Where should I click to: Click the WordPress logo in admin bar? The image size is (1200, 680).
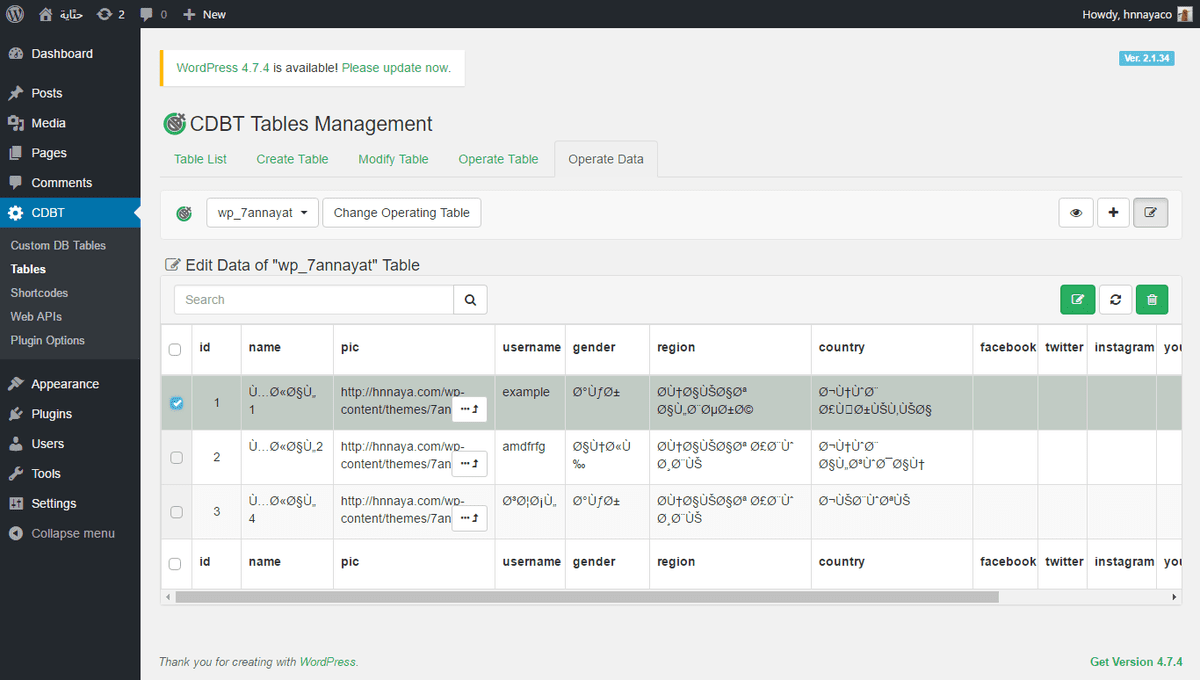point(16,14)
